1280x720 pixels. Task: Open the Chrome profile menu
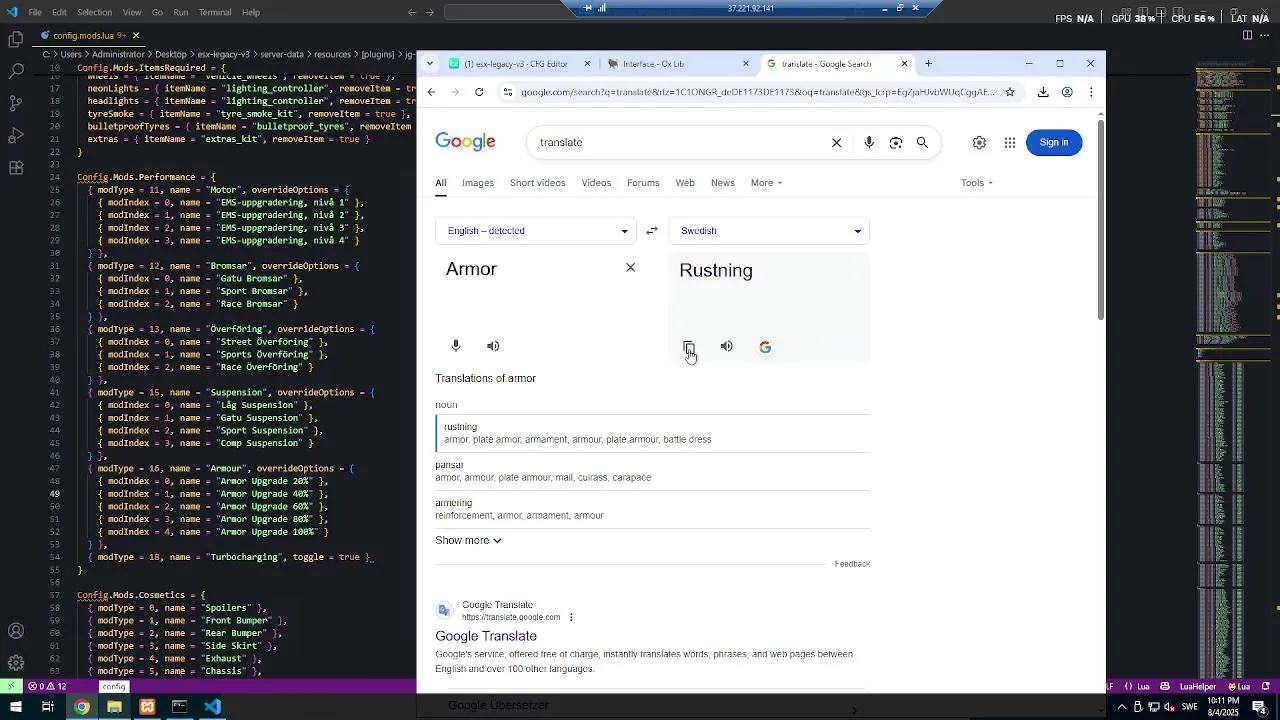(x=1067, y=92)
